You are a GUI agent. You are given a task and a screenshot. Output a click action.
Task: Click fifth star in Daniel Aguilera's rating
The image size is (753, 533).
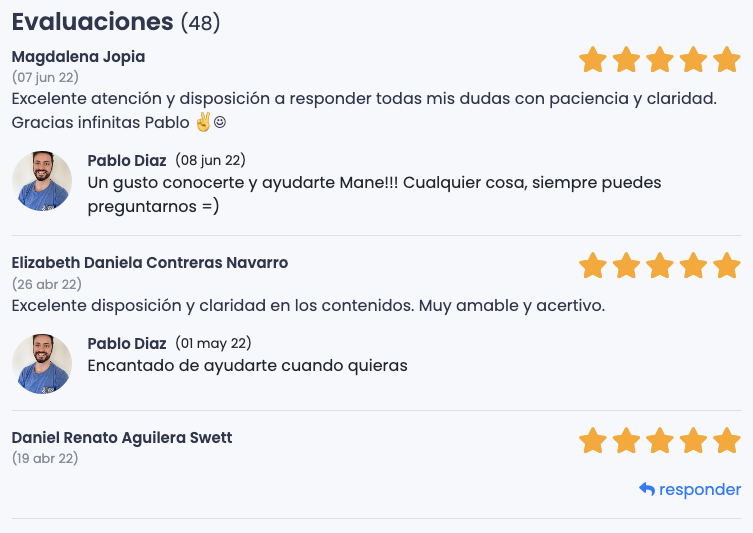(727, 440)
